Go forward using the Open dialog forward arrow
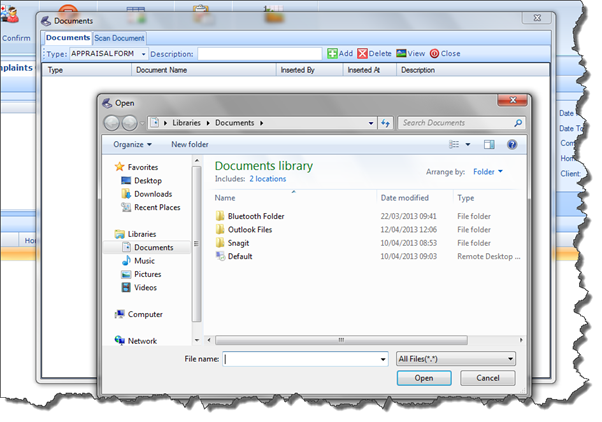The height and width of the screenshot is (422, 602). tap(129, 123)
